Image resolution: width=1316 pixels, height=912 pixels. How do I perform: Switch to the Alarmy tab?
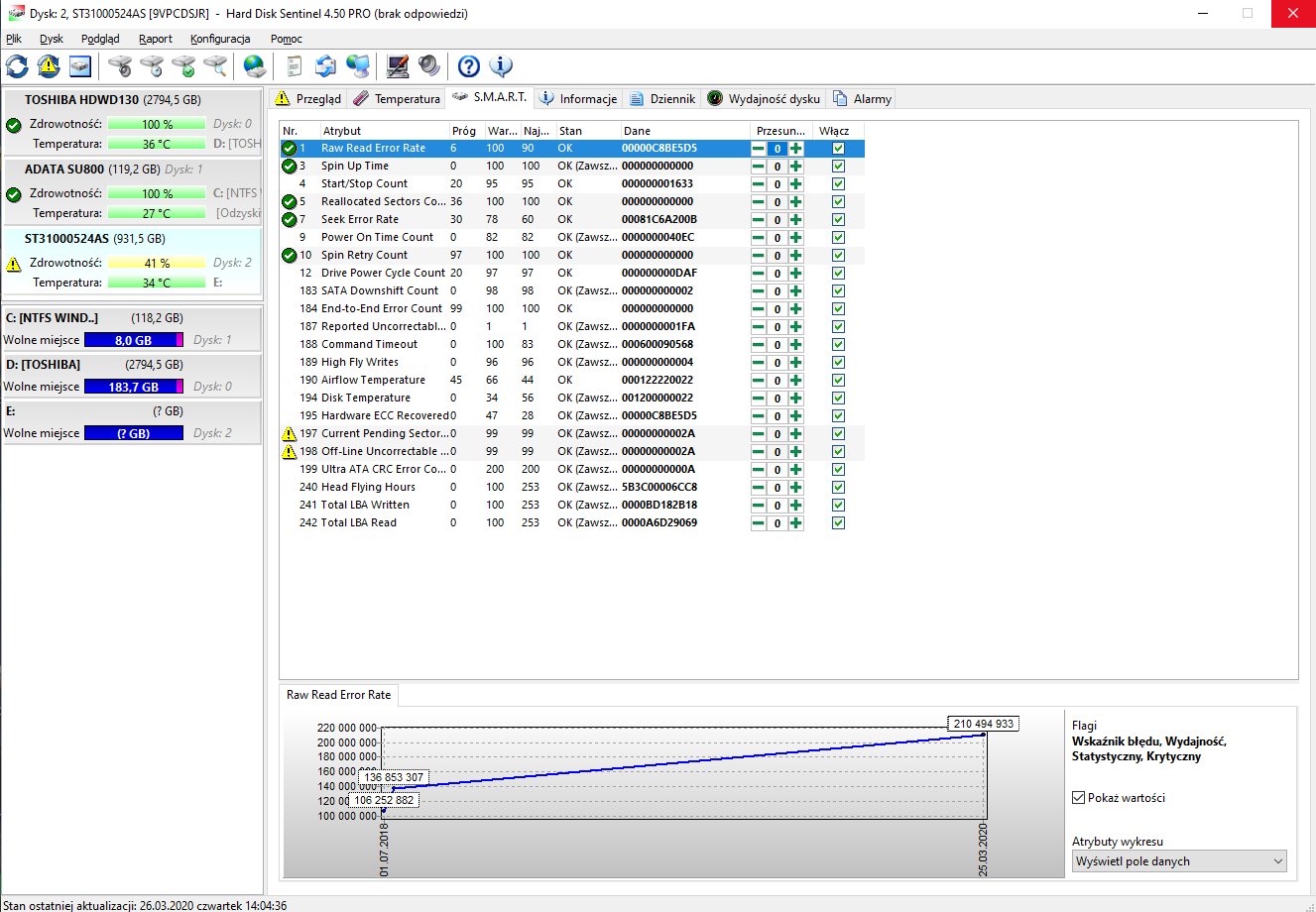coord(863,99)
